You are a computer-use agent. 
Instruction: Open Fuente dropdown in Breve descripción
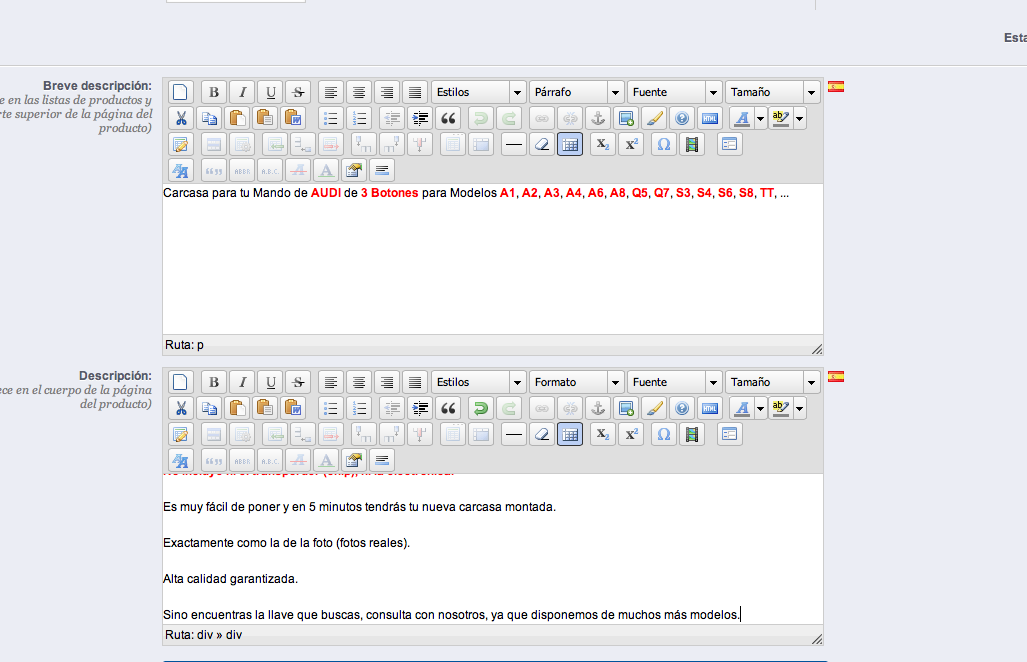[x=675, y=92]
